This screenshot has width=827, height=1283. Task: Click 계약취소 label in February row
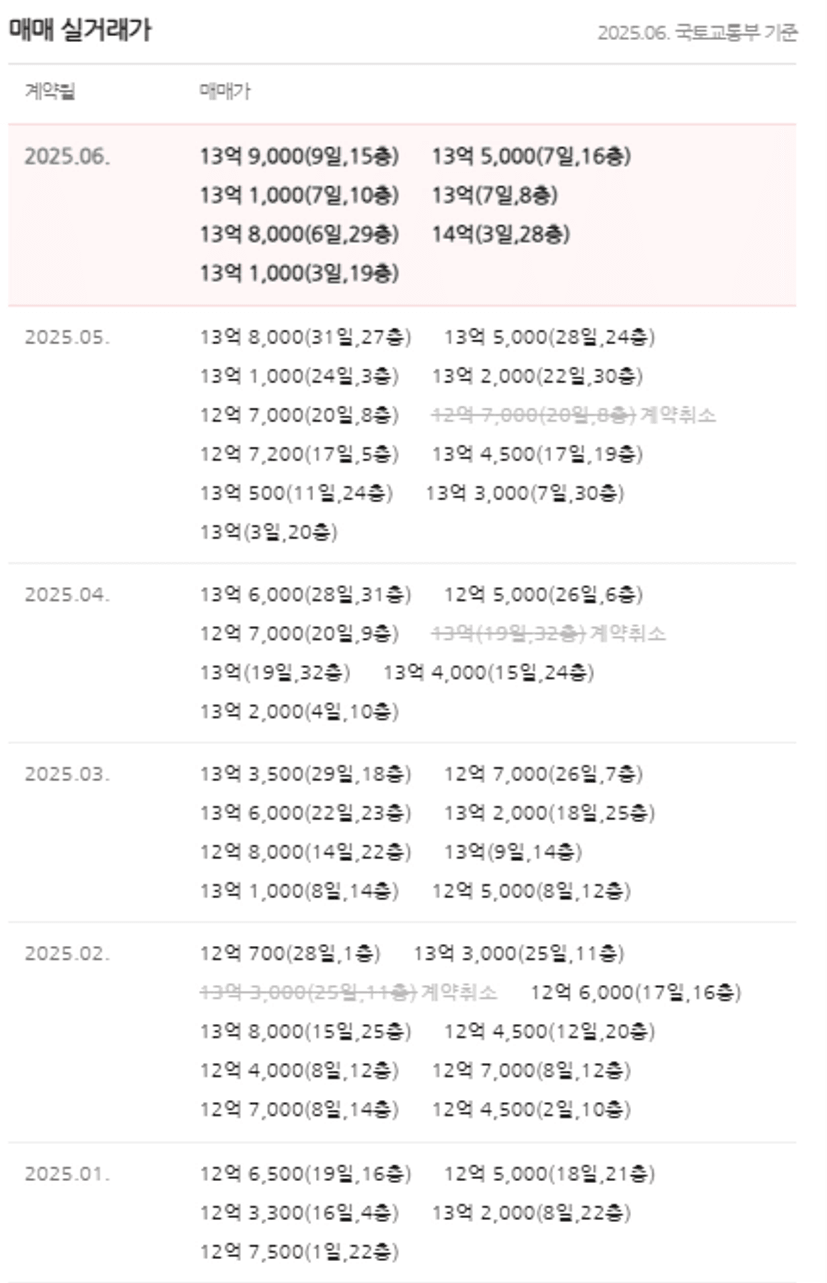point(459,993)
